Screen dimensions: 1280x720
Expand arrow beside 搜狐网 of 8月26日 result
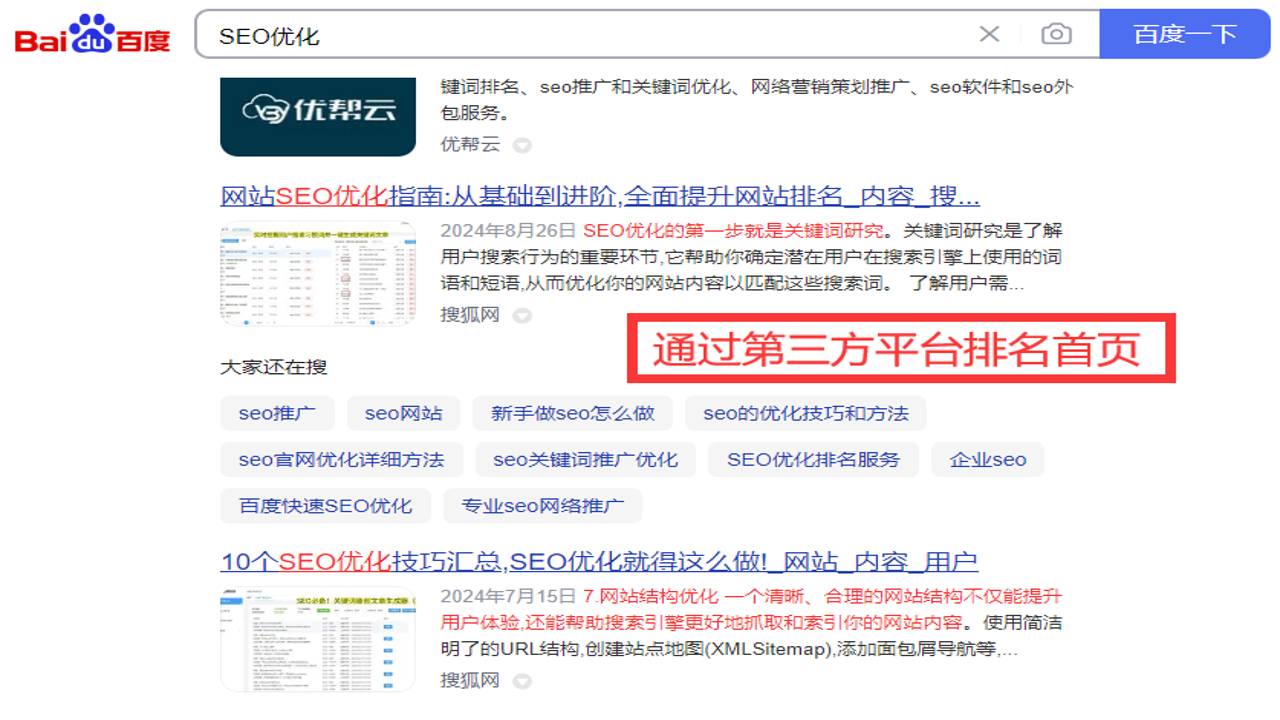[x=522, y=316]
